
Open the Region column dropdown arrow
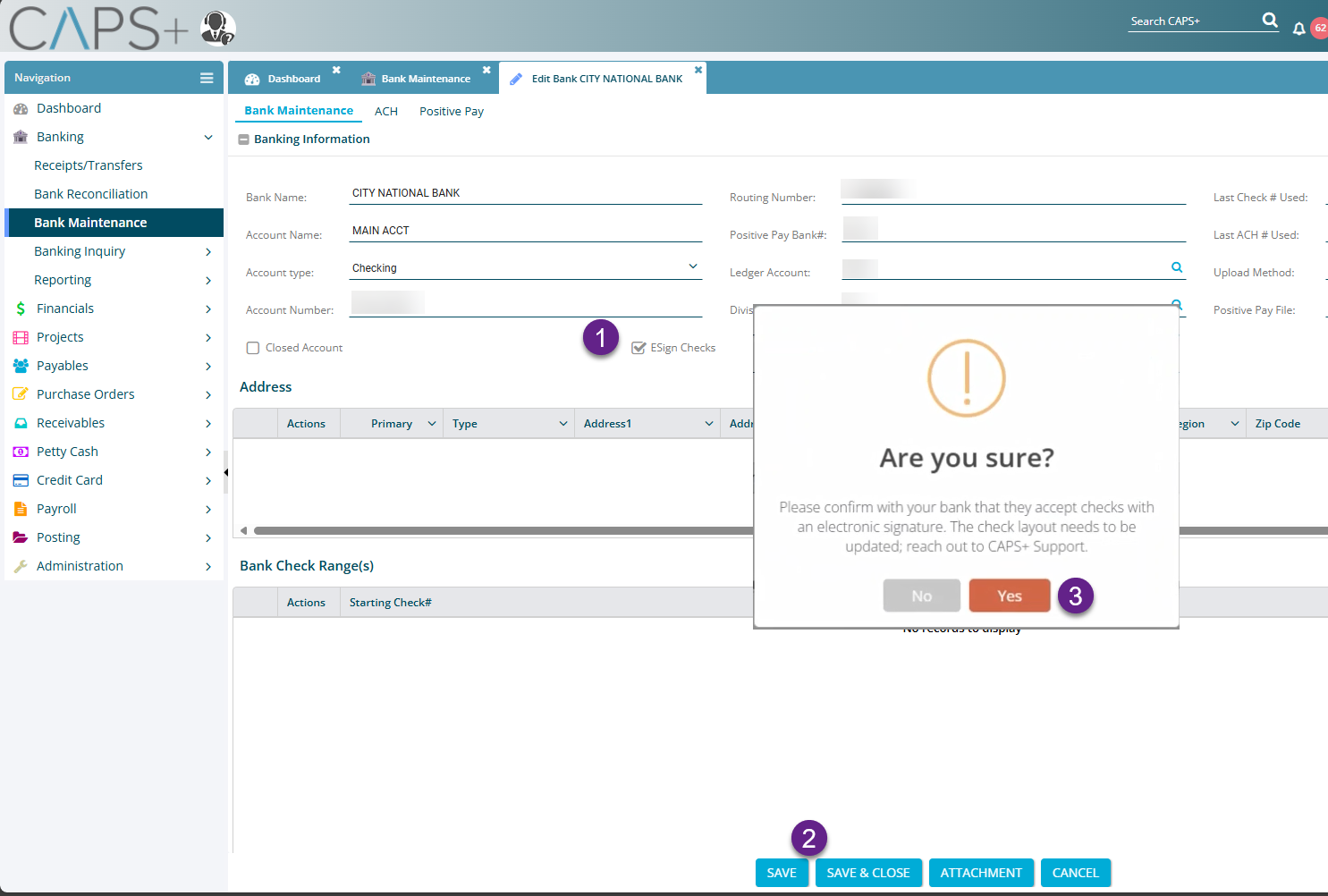(1235, 424)
